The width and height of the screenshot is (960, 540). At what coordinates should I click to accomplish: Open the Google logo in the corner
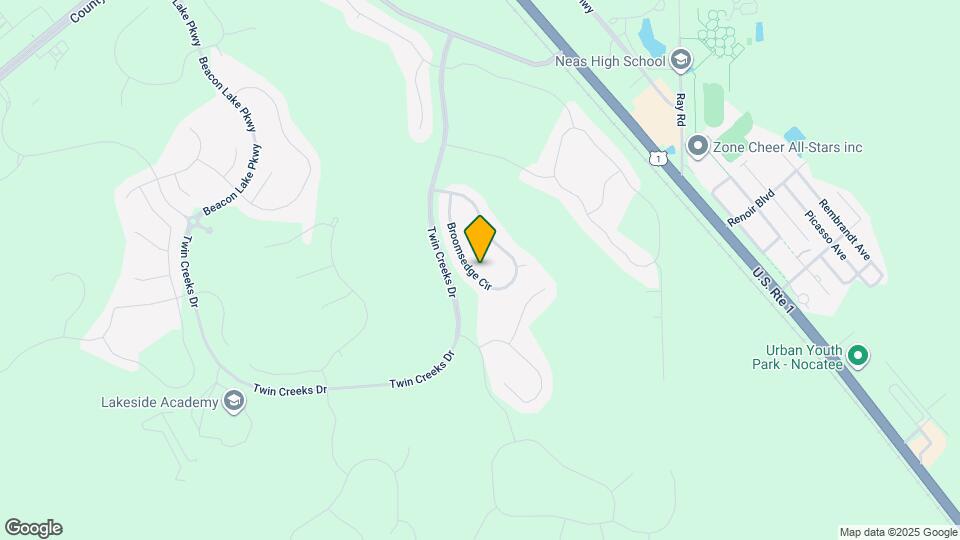[34, 528]
